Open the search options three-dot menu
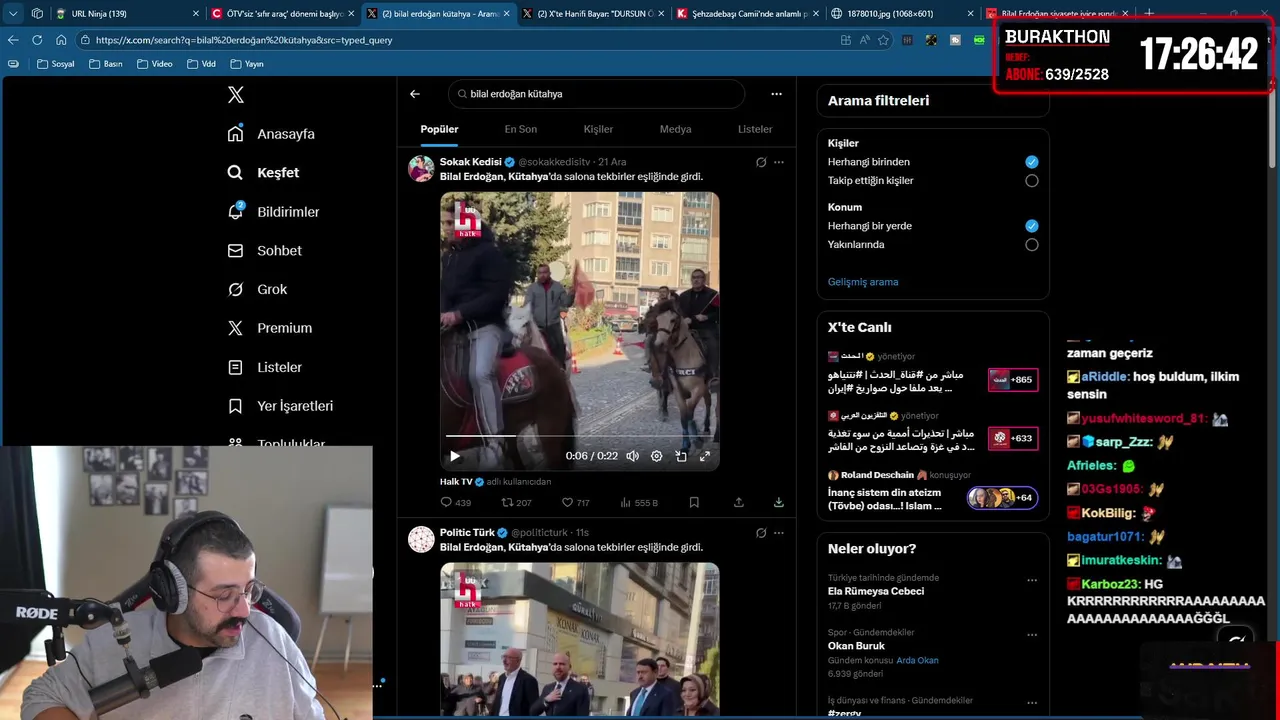Screen dimensions: 1280x720 pyautogui.click(x=776, y=94)
